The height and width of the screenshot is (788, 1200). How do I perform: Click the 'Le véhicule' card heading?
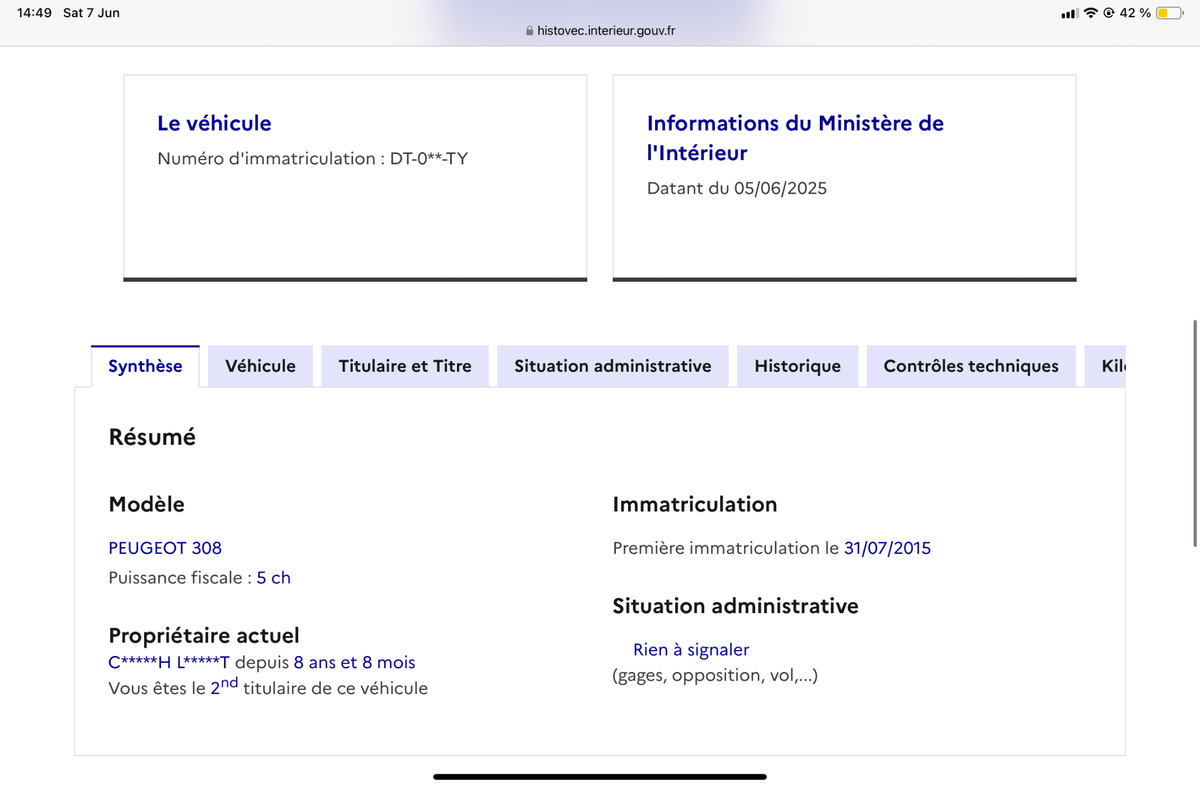214,123
